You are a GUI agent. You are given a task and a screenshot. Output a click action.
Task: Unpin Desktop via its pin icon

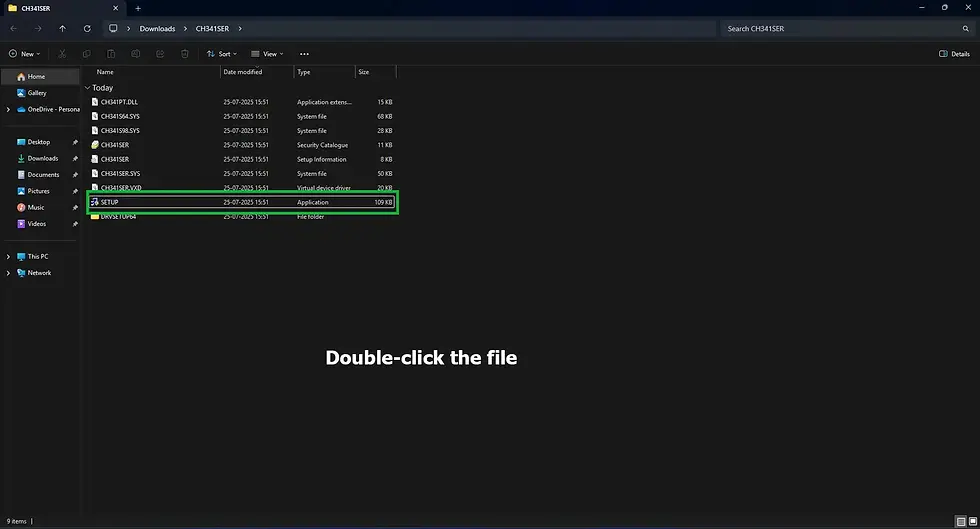click(75, 142)
